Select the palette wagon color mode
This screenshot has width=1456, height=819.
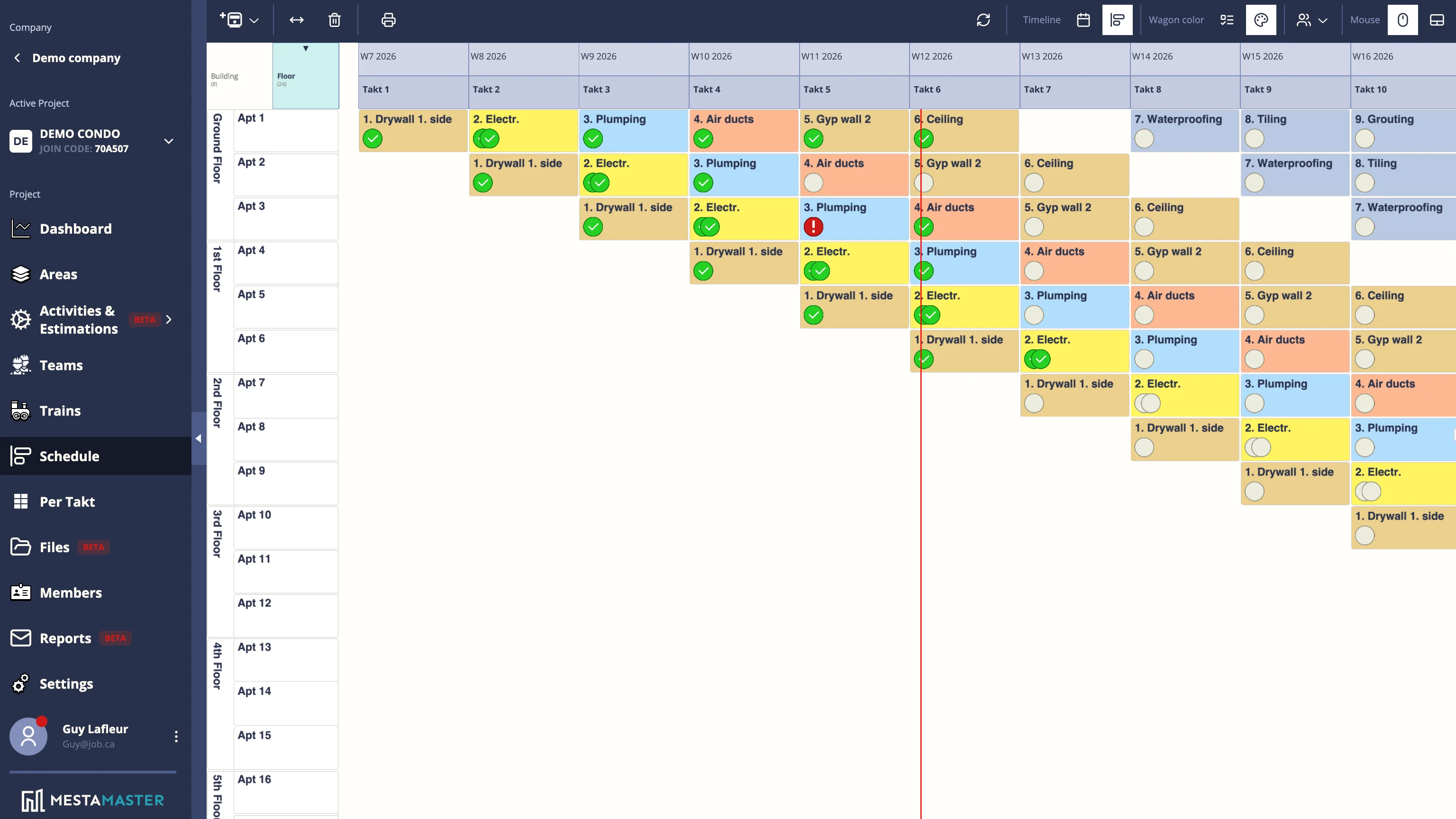coord(1261,20)
